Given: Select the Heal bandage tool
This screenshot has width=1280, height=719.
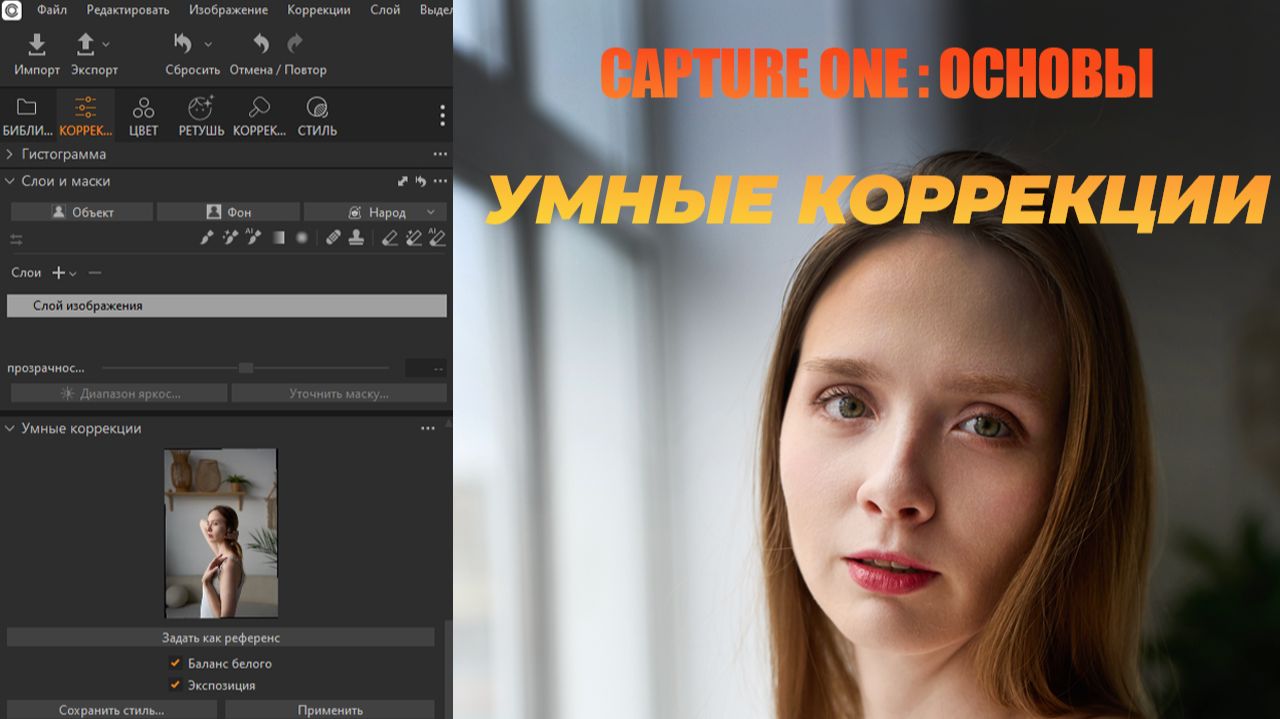Looking at the screenshot, I should (334, 238).
